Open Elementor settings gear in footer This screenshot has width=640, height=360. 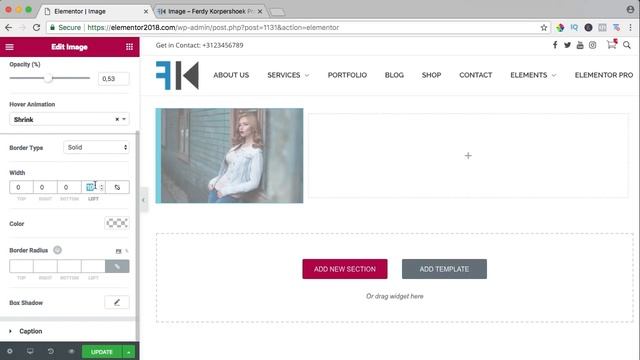coord(10,351)
